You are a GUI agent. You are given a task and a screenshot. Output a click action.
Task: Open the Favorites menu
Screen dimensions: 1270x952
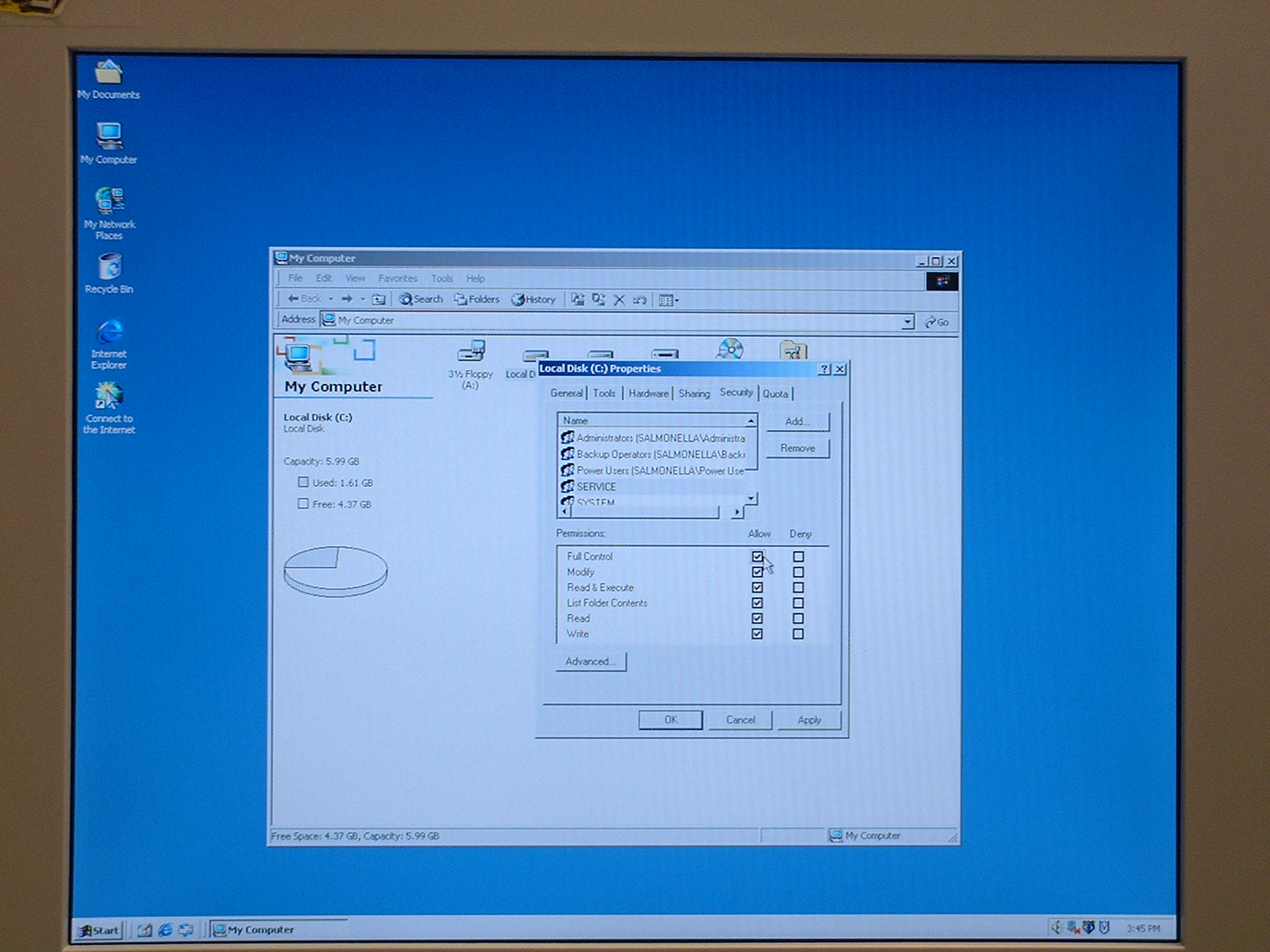point(397,278)
